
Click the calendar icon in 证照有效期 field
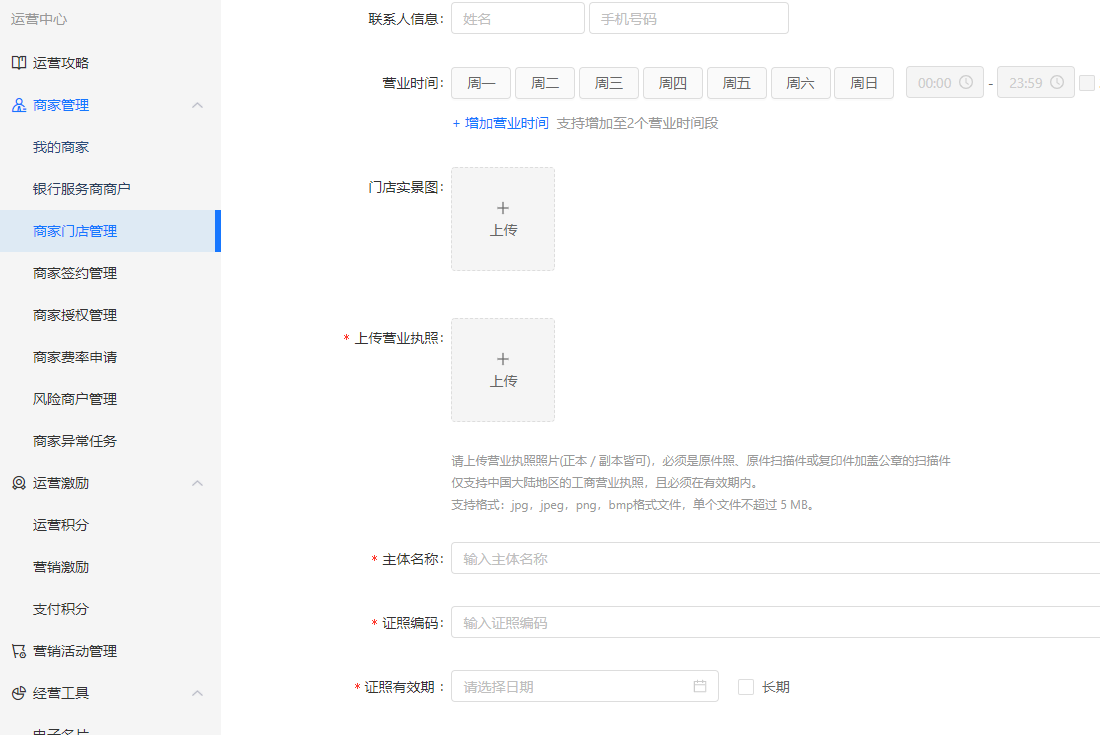coord(700,687)
